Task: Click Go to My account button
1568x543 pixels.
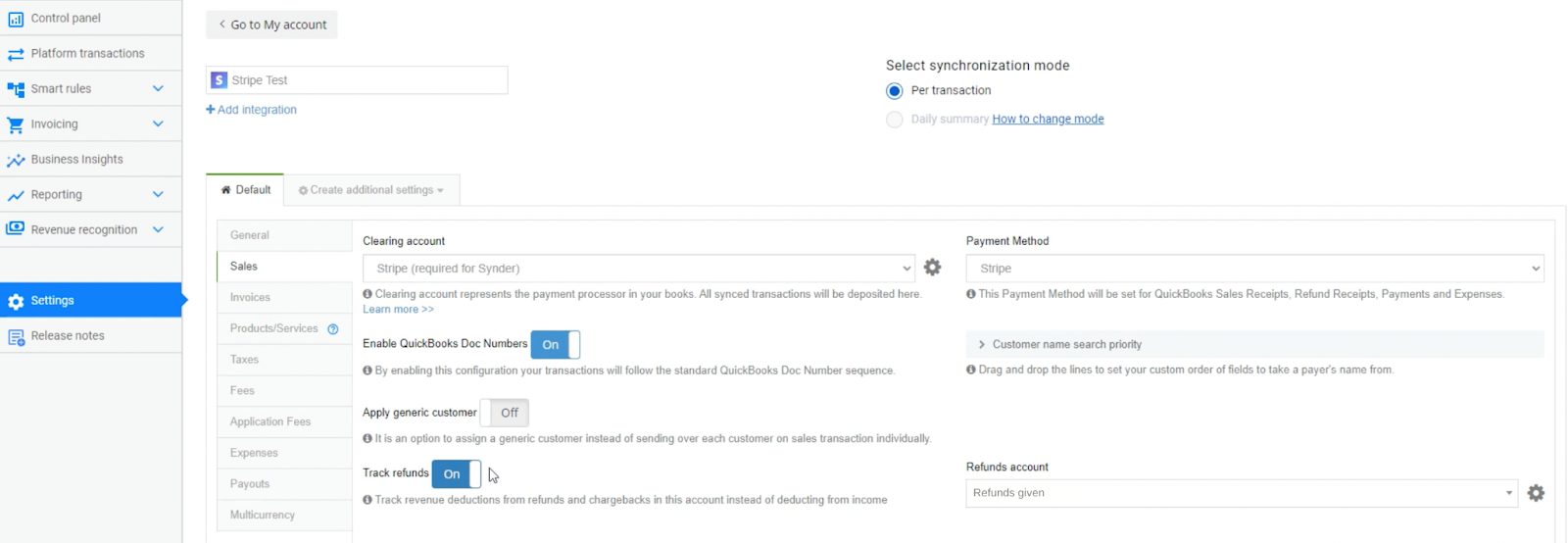Action: pos(271,25)
